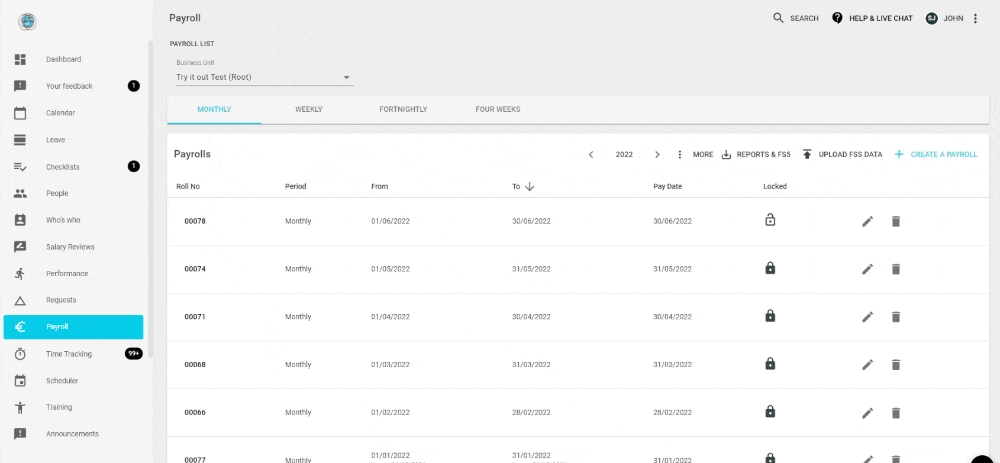Go to Leave section
The width and height of the screenshot is (1000, 463).
[73, 140]
